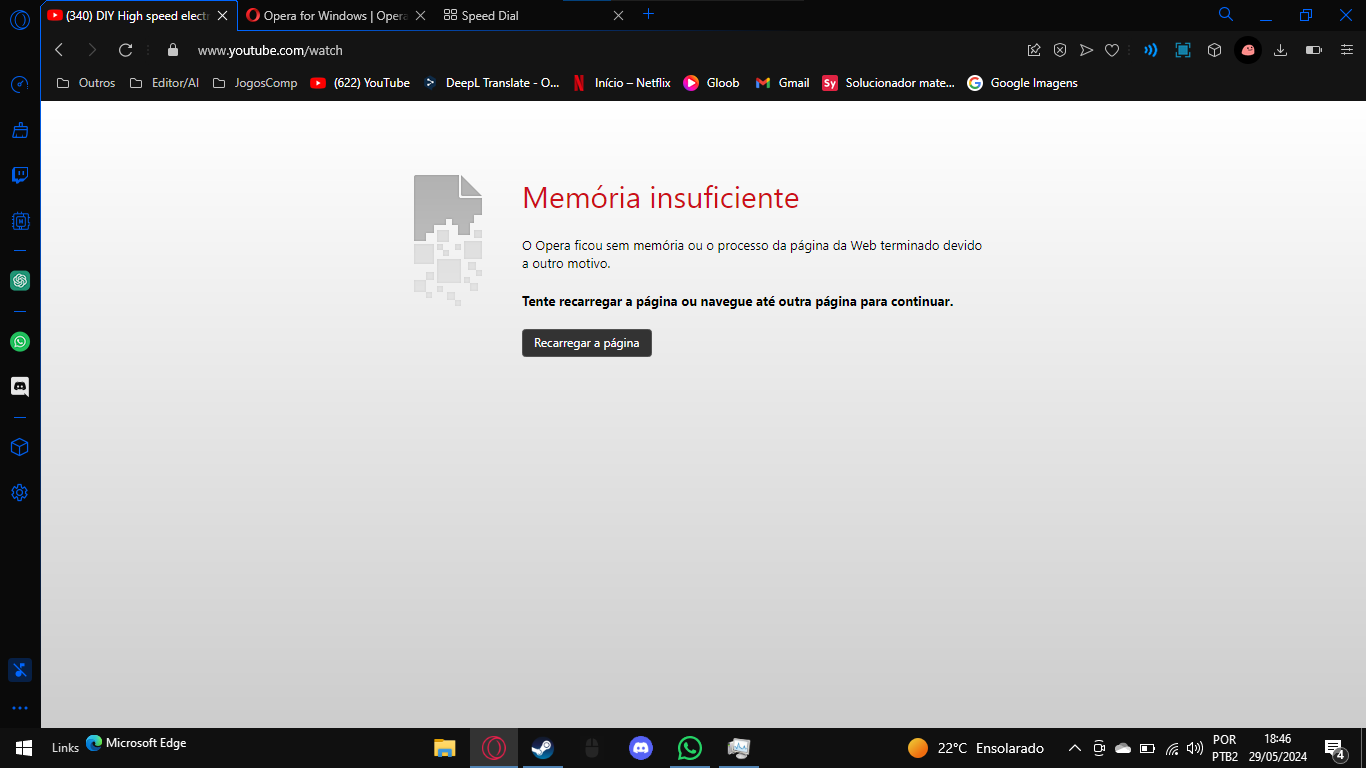Open the Gmail bookmark
Viewport: 1366px width, 768px height.
coord(782,83)
